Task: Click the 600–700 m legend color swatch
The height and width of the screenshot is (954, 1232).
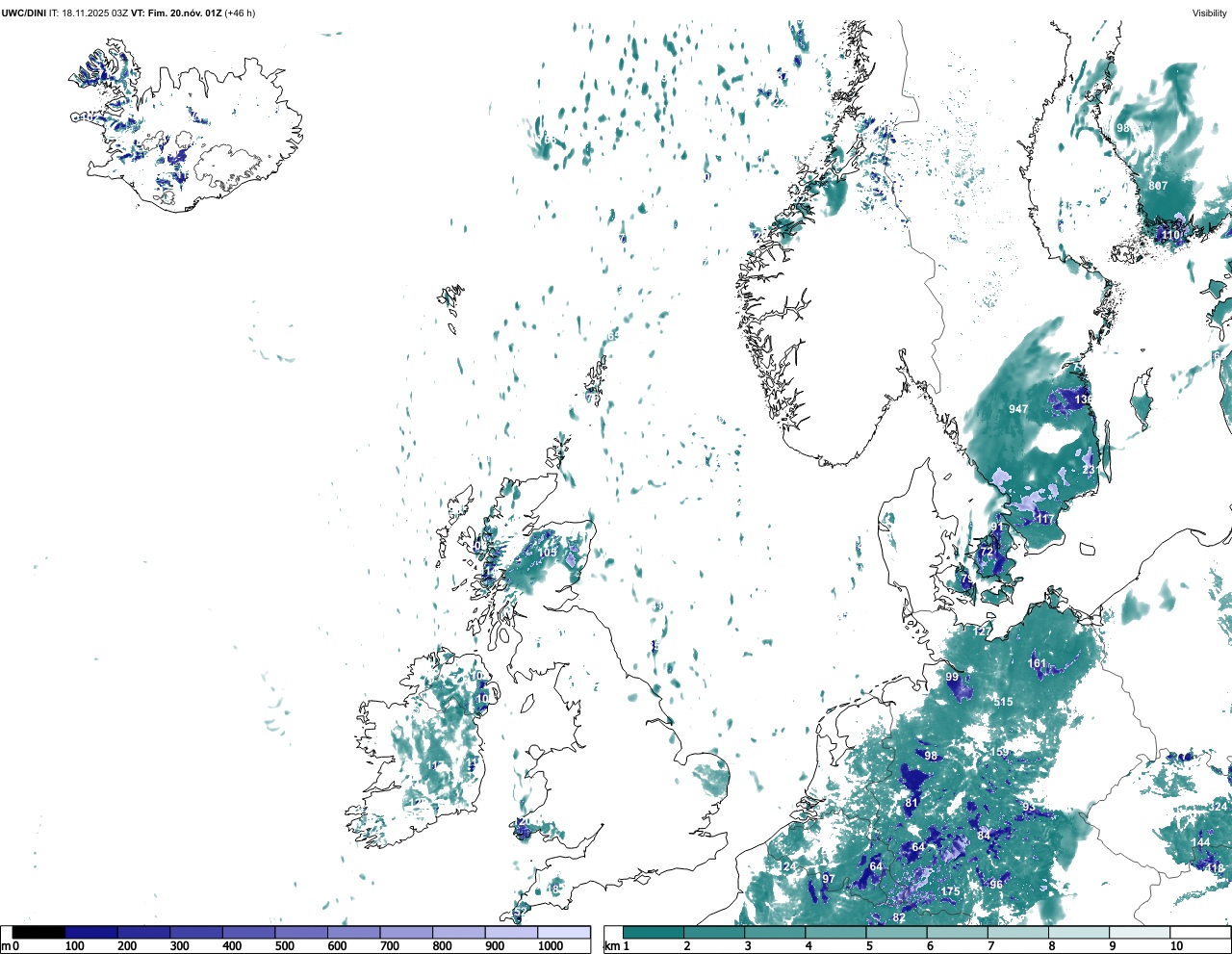Action: [354, 932]
